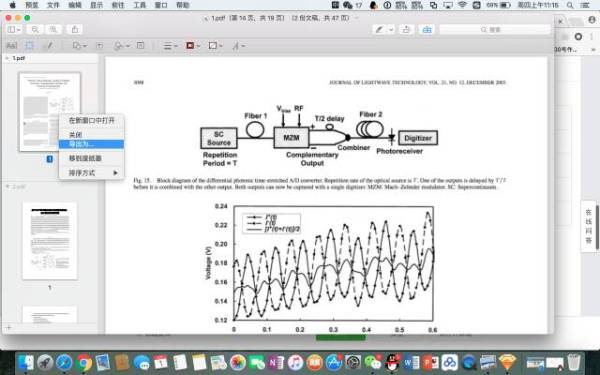Collapse the 2.pdf sidebar group
Viewport: 600px width, 375px height.
7,187
